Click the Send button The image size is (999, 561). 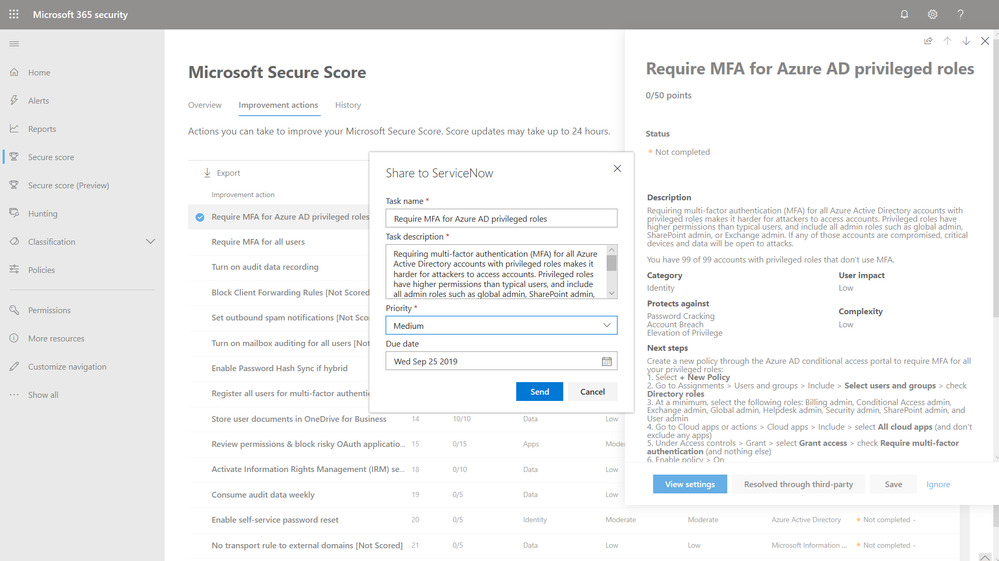click(x=540, y=392)
